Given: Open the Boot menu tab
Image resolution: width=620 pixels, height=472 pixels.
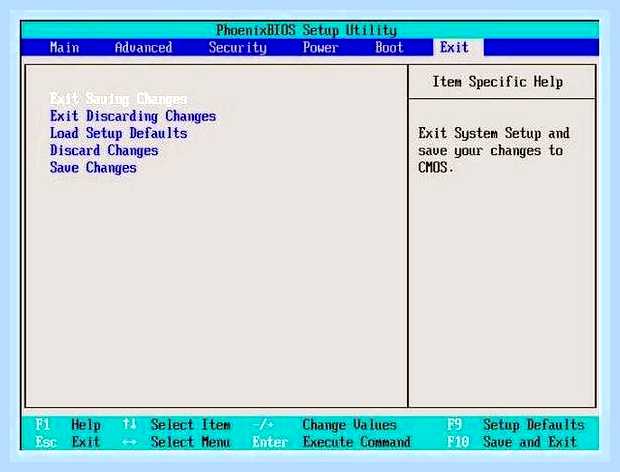Looking at the screenshot, I should click(389, 47).
